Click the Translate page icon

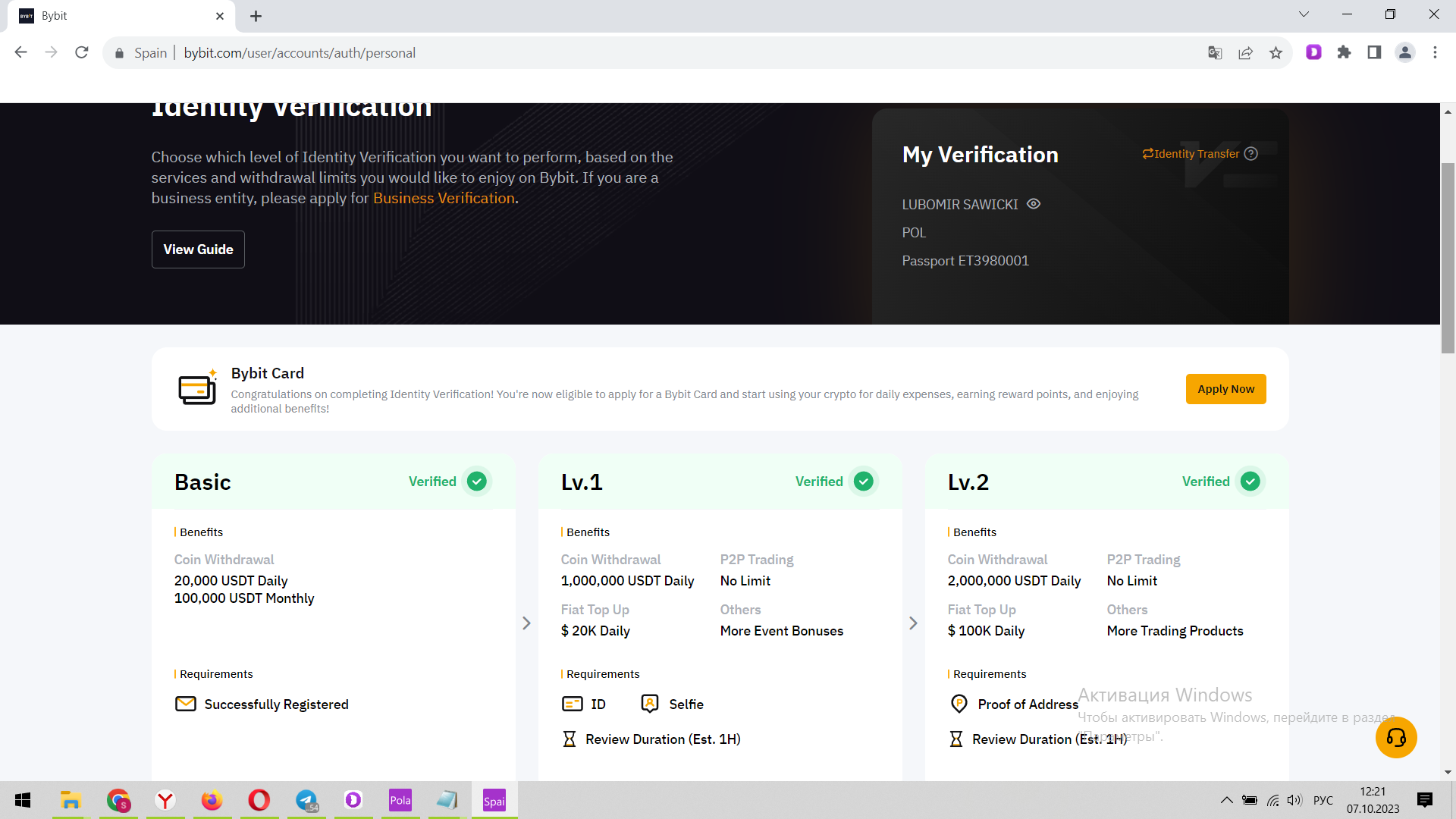1215,53
